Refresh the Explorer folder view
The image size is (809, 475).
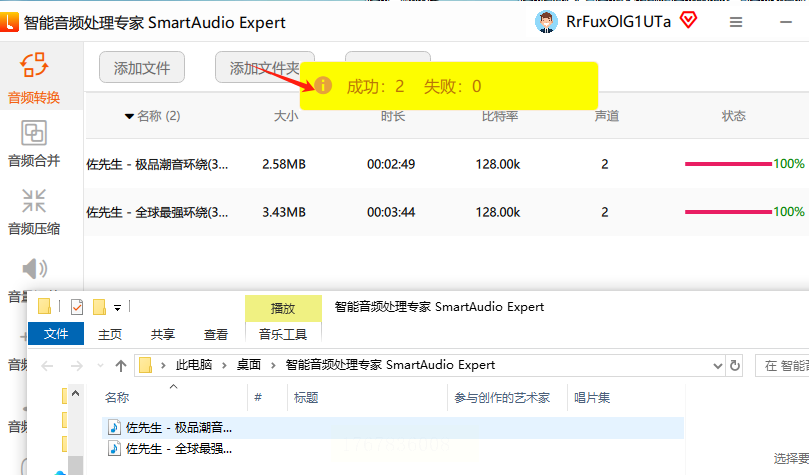coord(735,366)
